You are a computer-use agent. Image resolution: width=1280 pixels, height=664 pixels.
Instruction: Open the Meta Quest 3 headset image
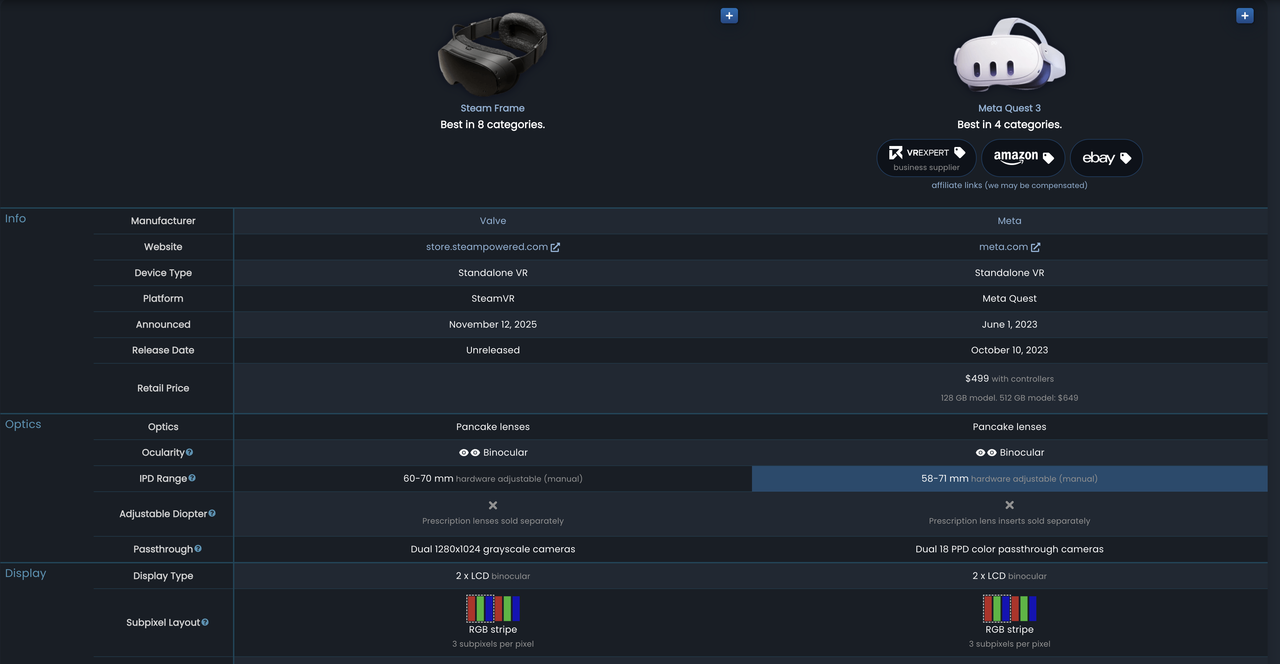(1009, 55)
